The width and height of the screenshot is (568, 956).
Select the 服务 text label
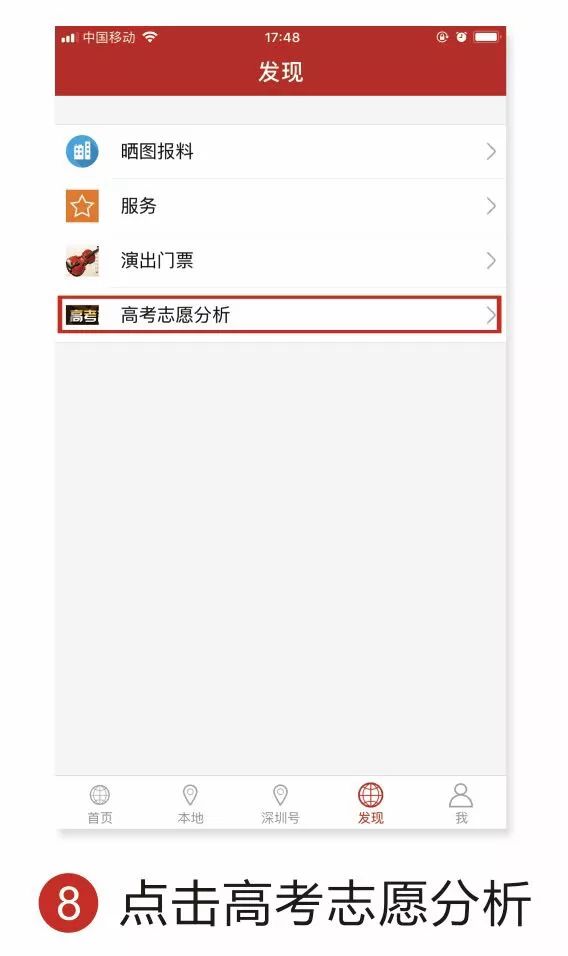(x=139, y=206)
